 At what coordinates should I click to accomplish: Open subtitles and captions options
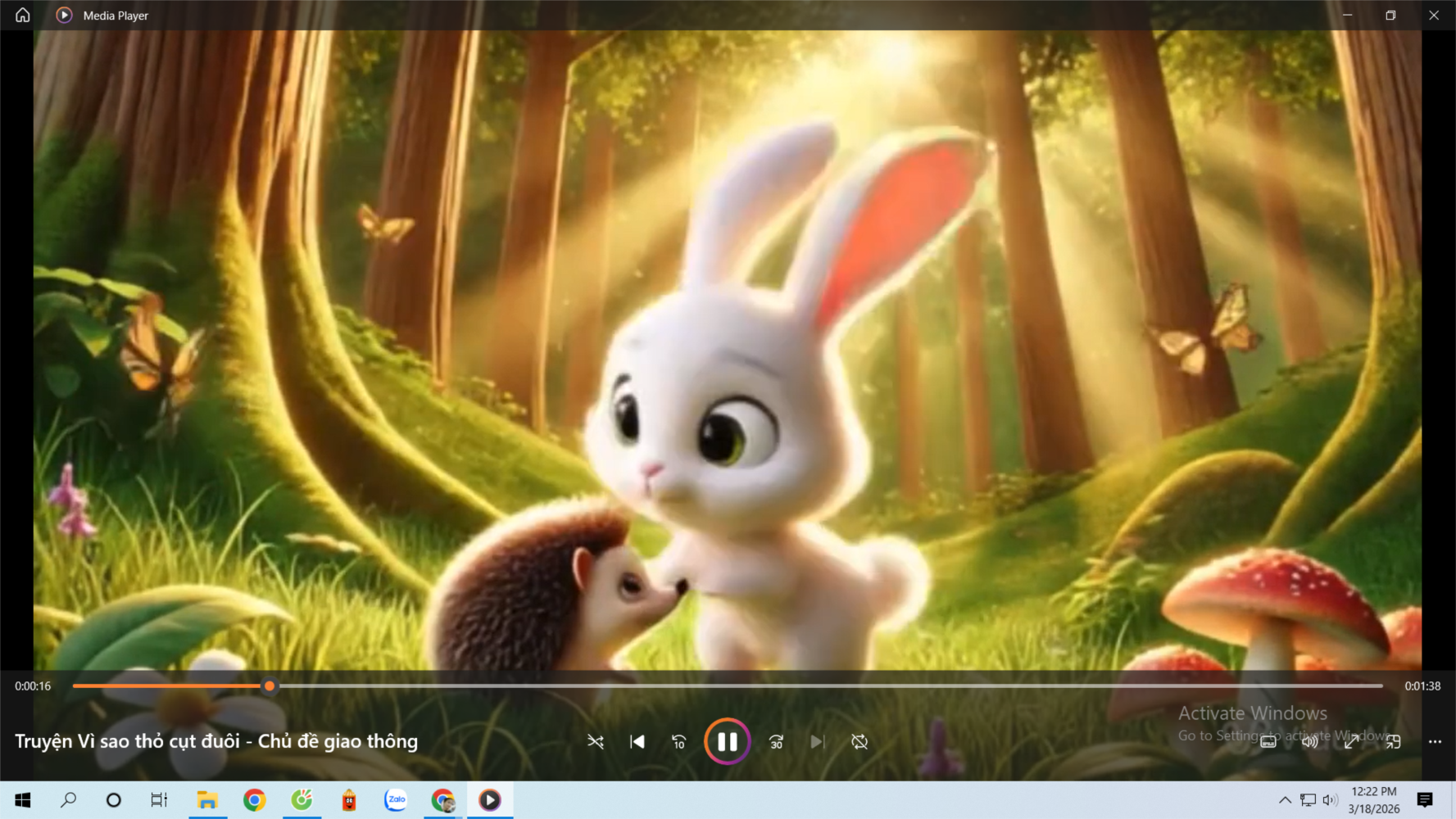click(1268, 741)
